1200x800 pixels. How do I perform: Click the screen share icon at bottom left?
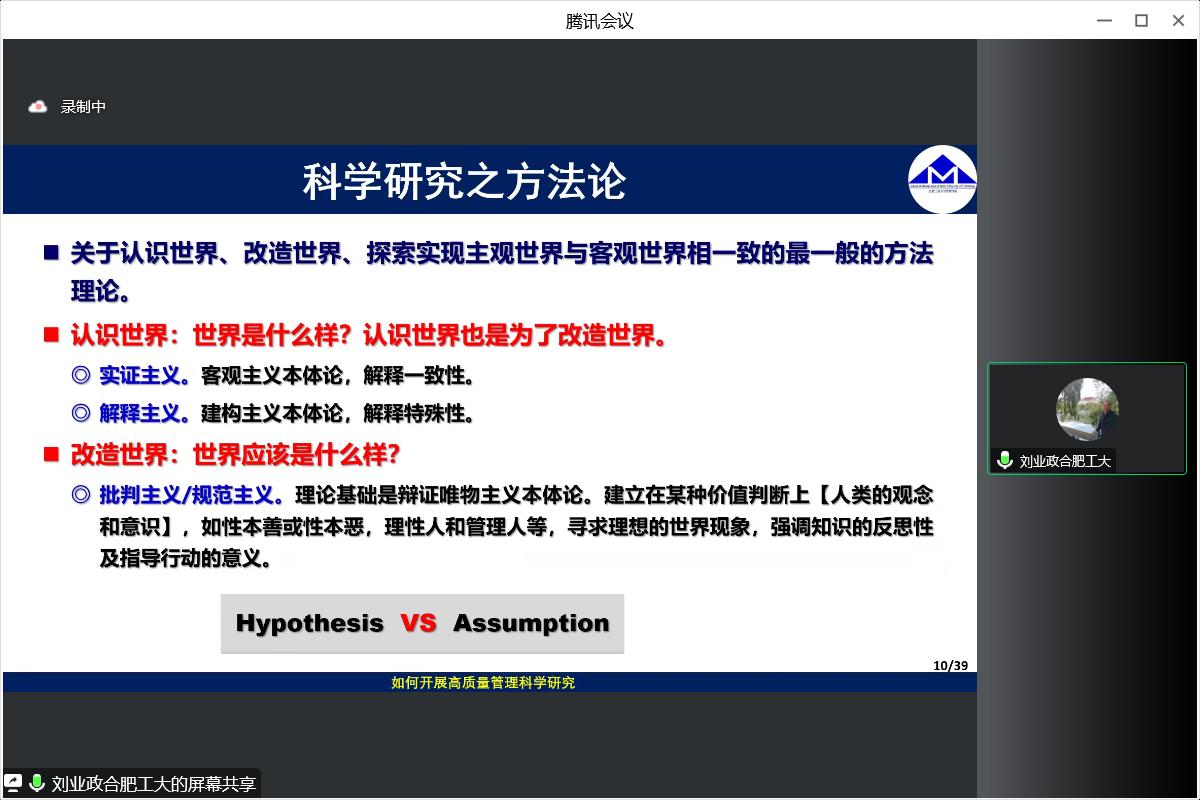click(14, 784)
